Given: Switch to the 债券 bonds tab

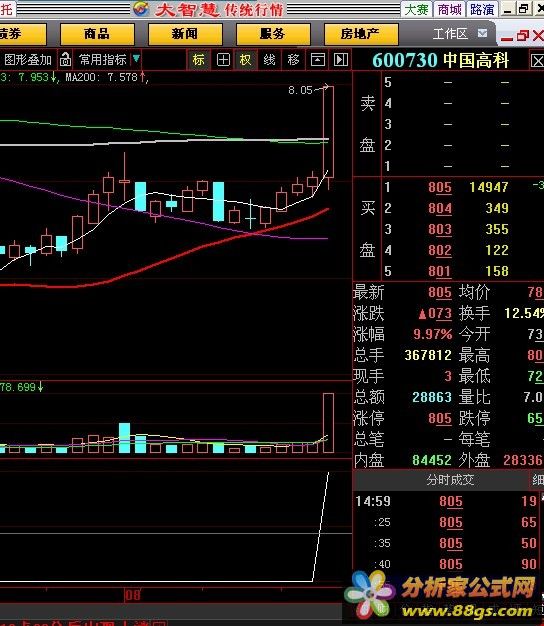Looking at the screenshot, I should [22, 34].
